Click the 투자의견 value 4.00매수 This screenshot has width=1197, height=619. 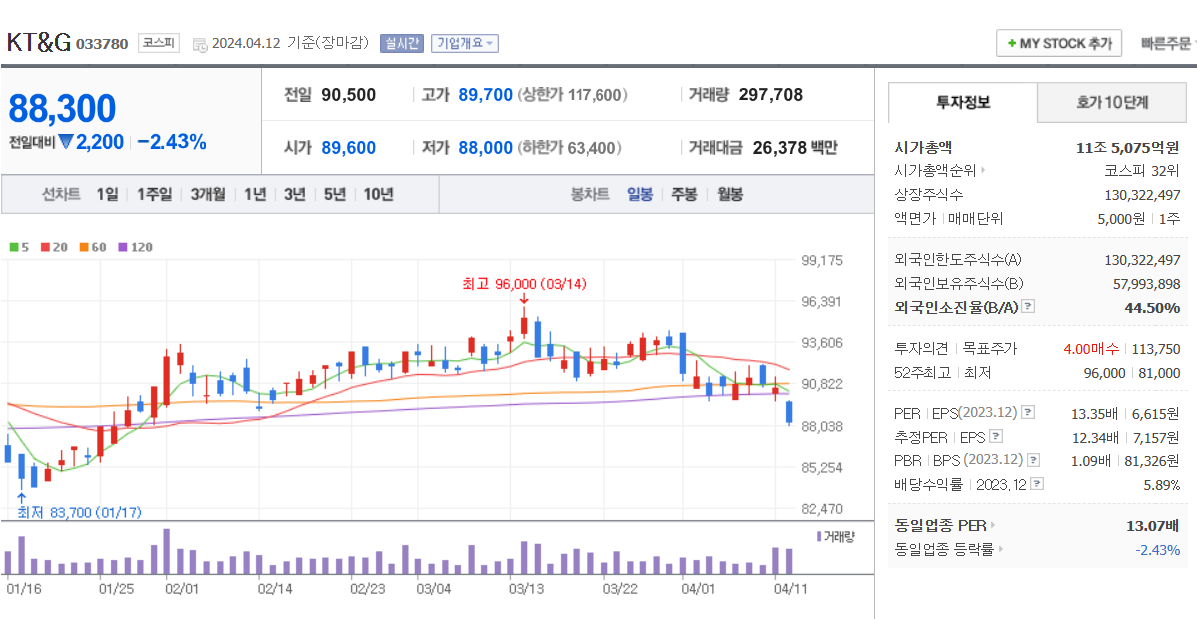pyautogui.click(x=1091, y=349)
